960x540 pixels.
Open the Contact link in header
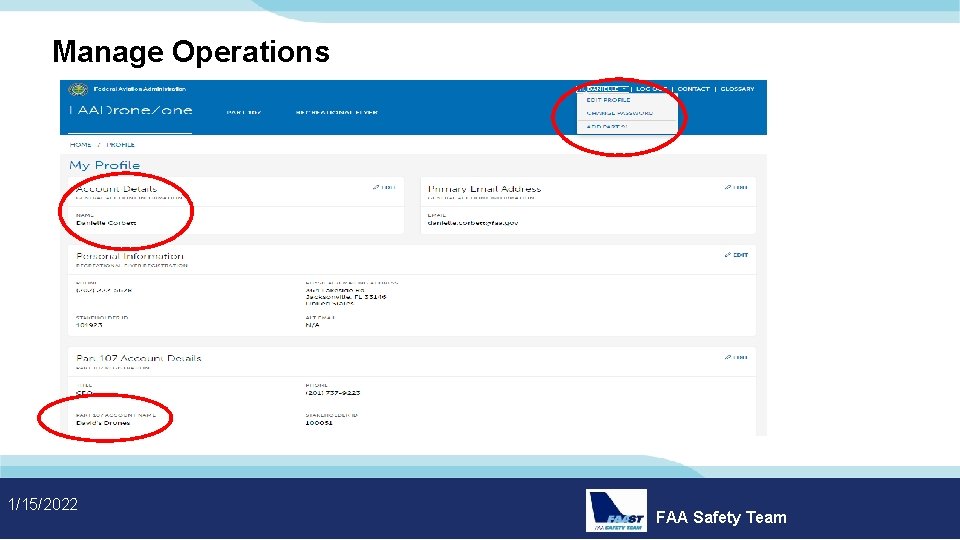point(693,89)
